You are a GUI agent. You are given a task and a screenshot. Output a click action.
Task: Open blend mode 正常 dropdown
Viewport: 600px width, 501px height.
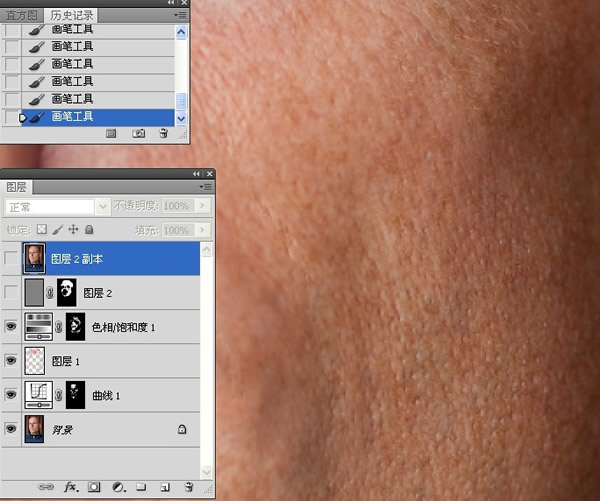coord(103,207)
